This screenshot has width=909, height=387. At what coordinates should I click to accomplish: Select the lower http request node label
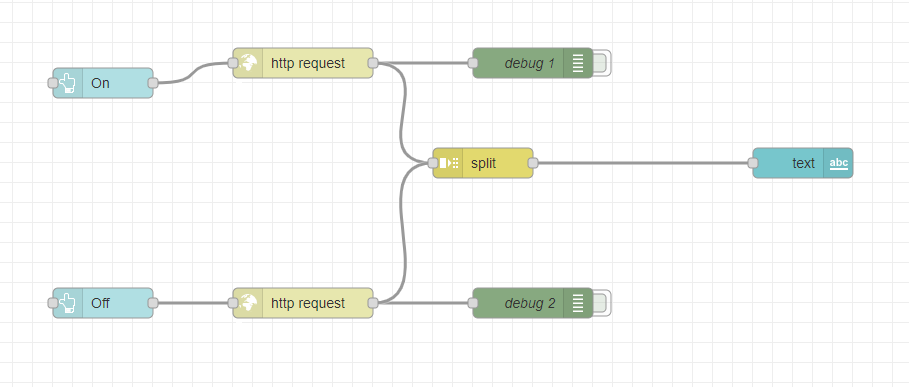pos(308,303)
